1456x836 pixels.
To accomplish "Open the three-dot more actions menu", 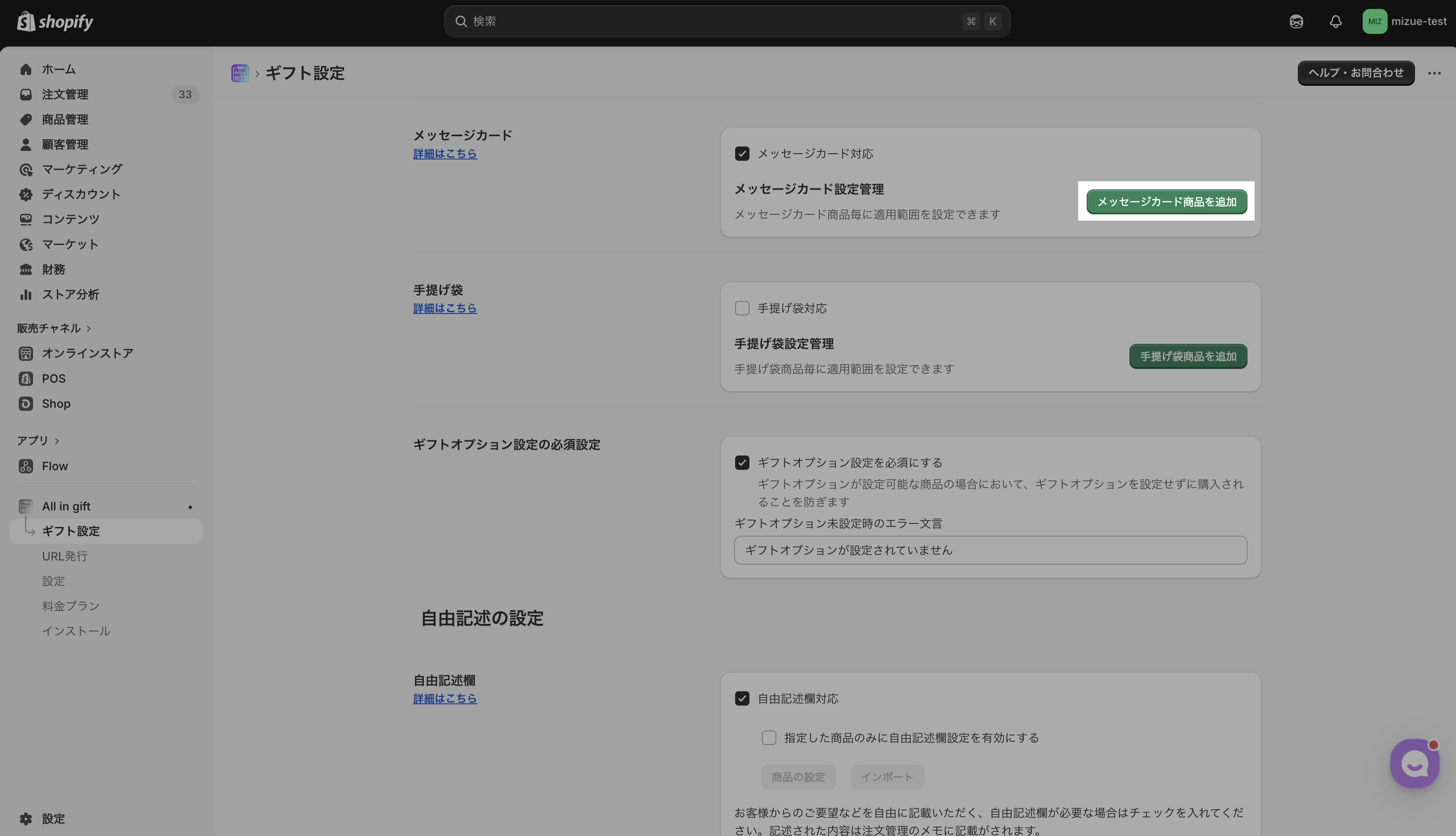I will coord(1434,73).
